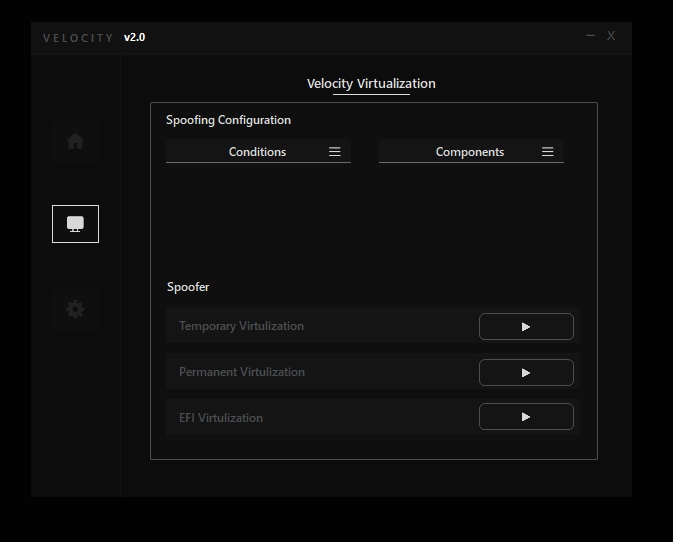Click the Permanent Virtulization row label
The image size is (673, 542).
coord(242,372)
